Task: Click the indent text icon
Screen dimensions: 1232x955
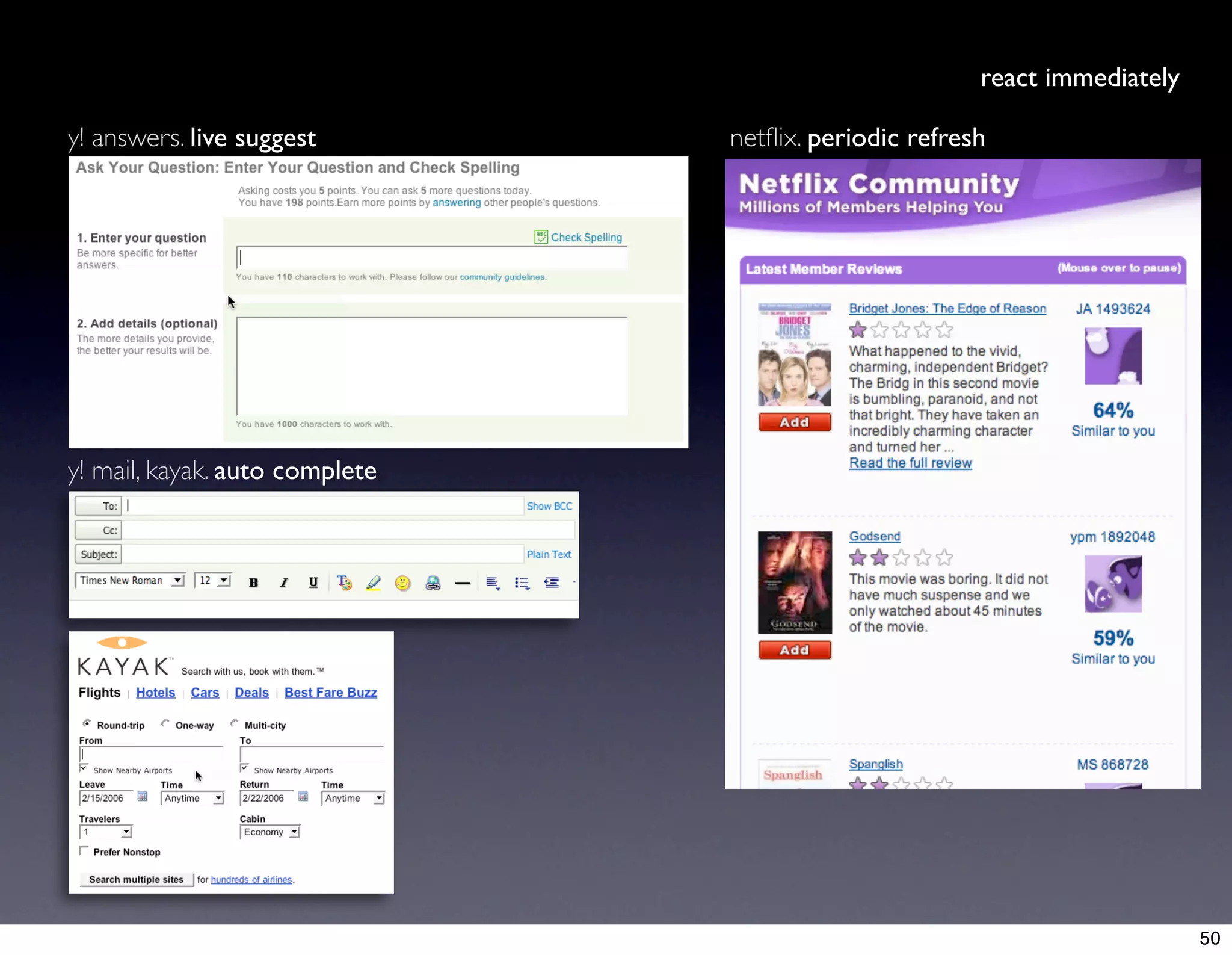Action: [552, 583]
